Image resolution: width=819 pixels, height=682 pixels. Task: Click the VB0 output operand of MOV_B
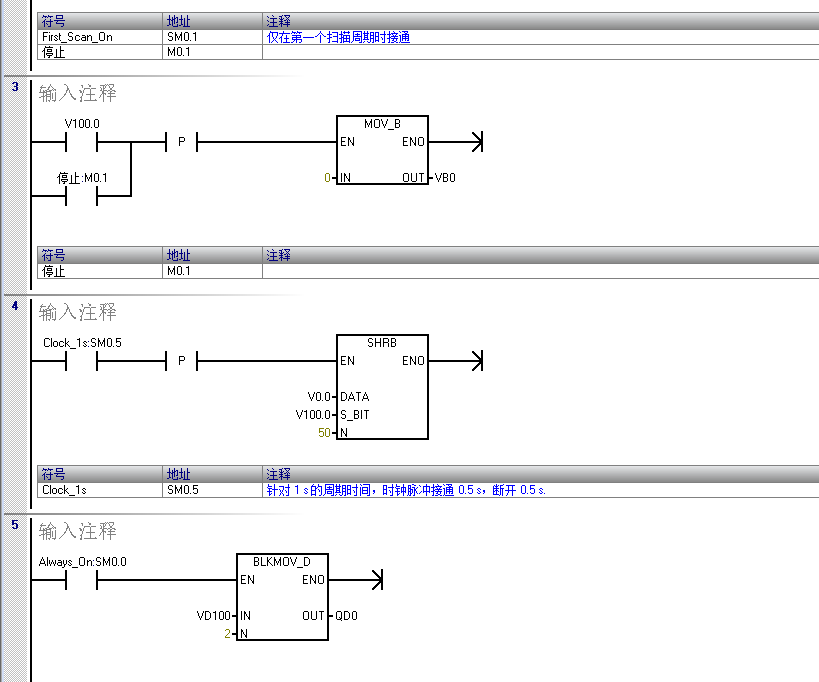pyautogui.click(x=445, y=178)
